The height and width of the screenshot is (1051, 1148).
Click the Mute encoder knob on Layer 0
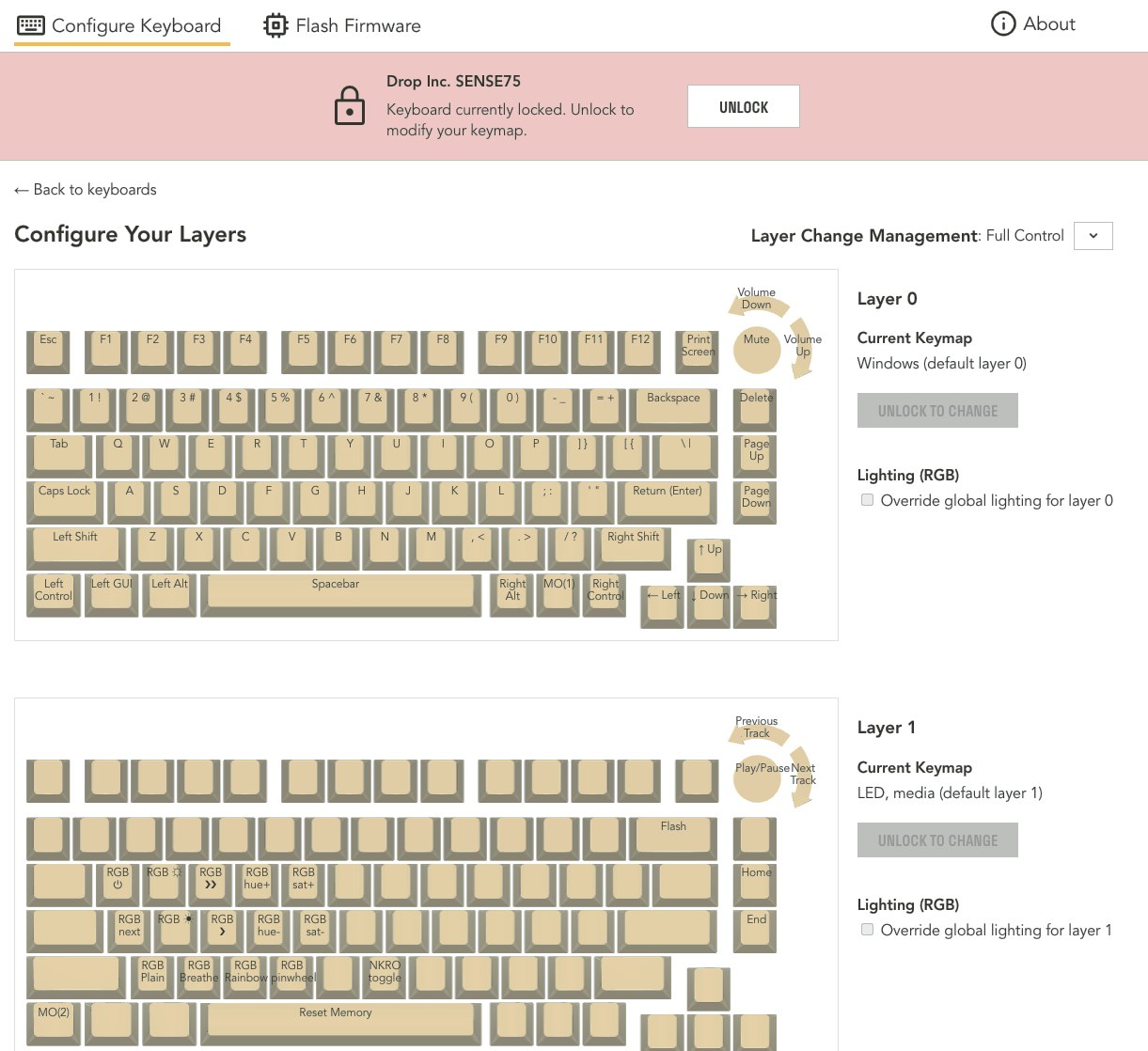[756, 349]
